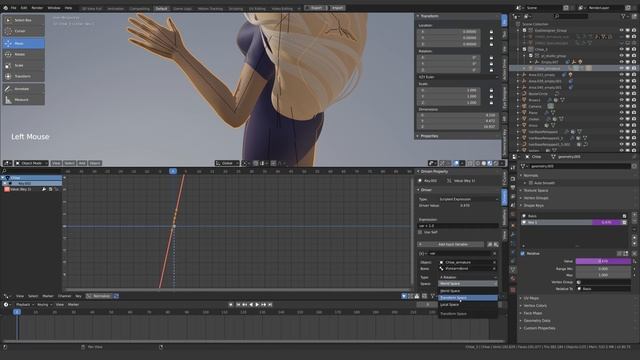Adjust the shape key Value slider
Viewport: 640px width, 360px height.
pos(603,261)
